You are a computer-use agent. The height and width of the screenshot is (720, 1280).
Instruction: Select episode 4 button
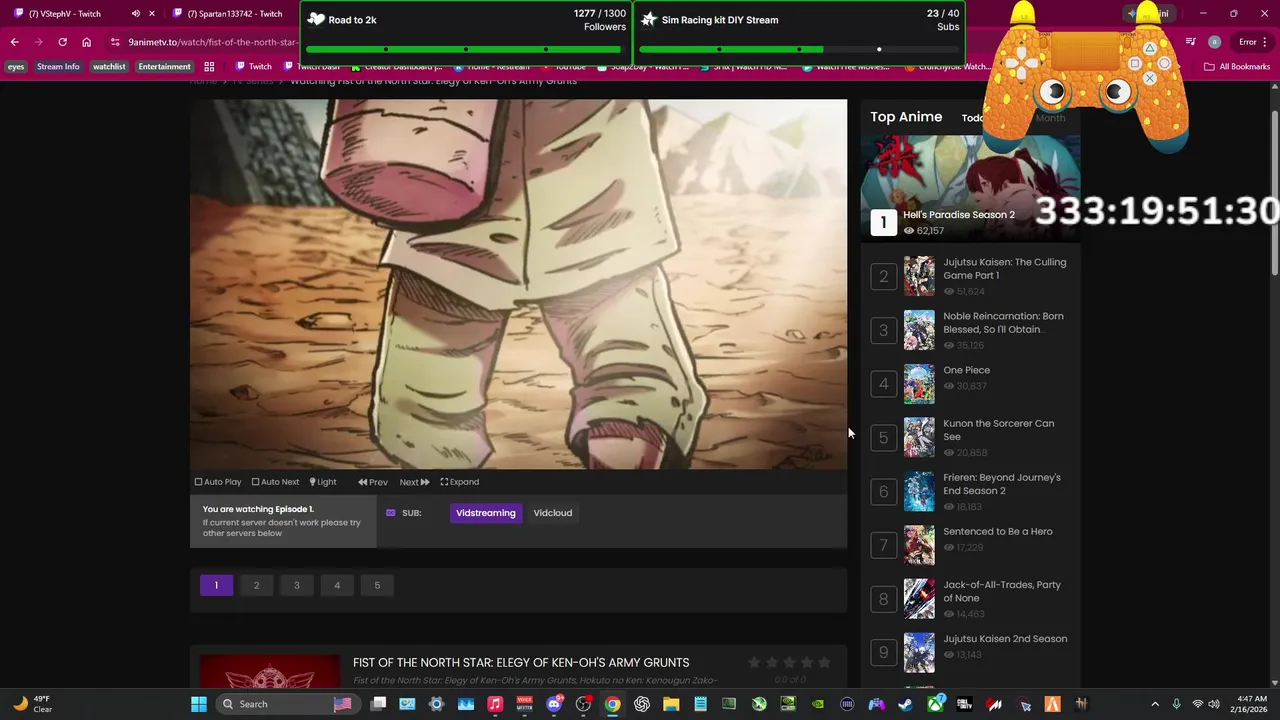(337, 585)
